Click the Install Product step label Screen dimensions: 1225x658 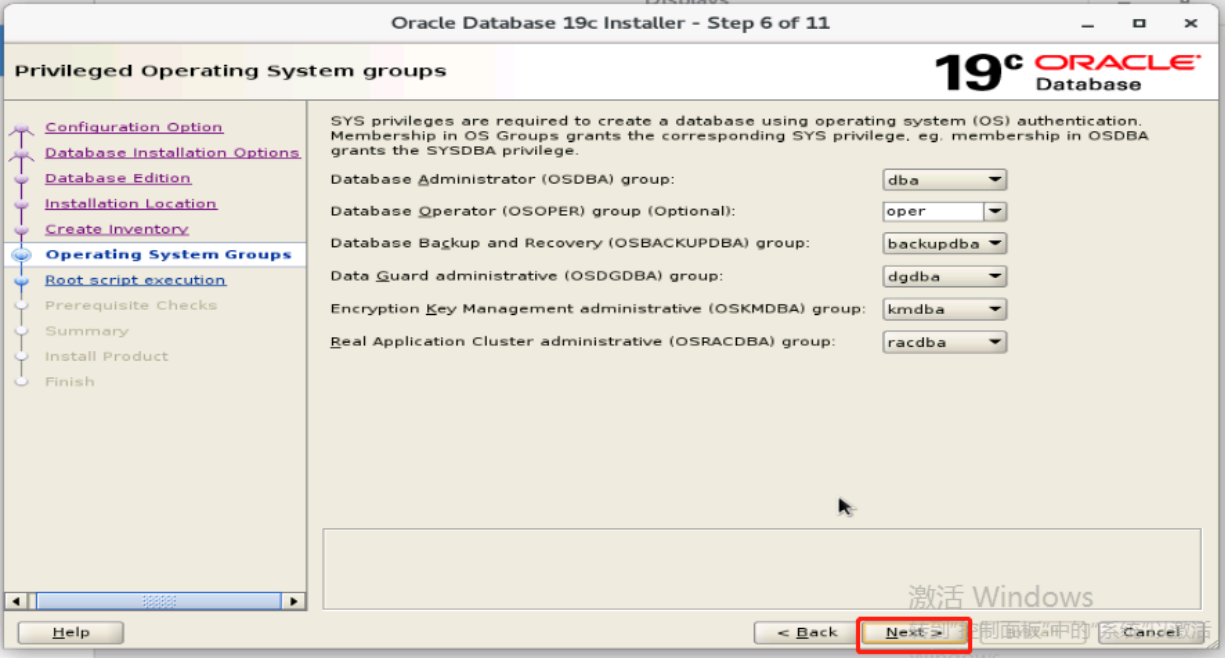click(x=107, y=357)
